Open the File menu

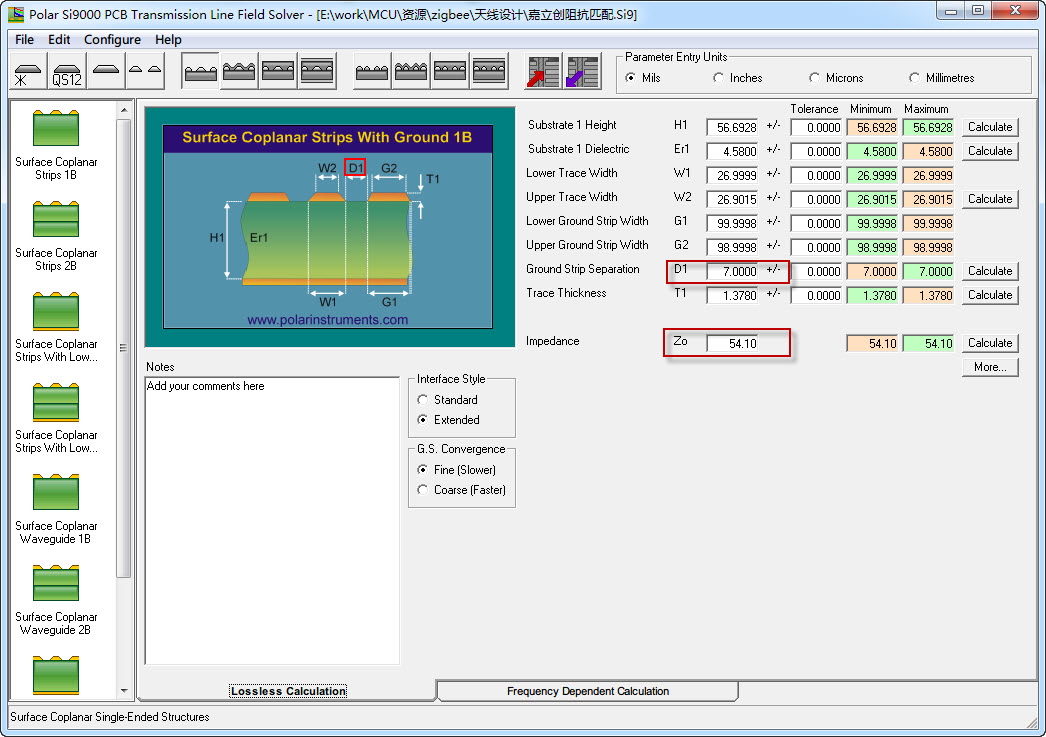(24, 39)
